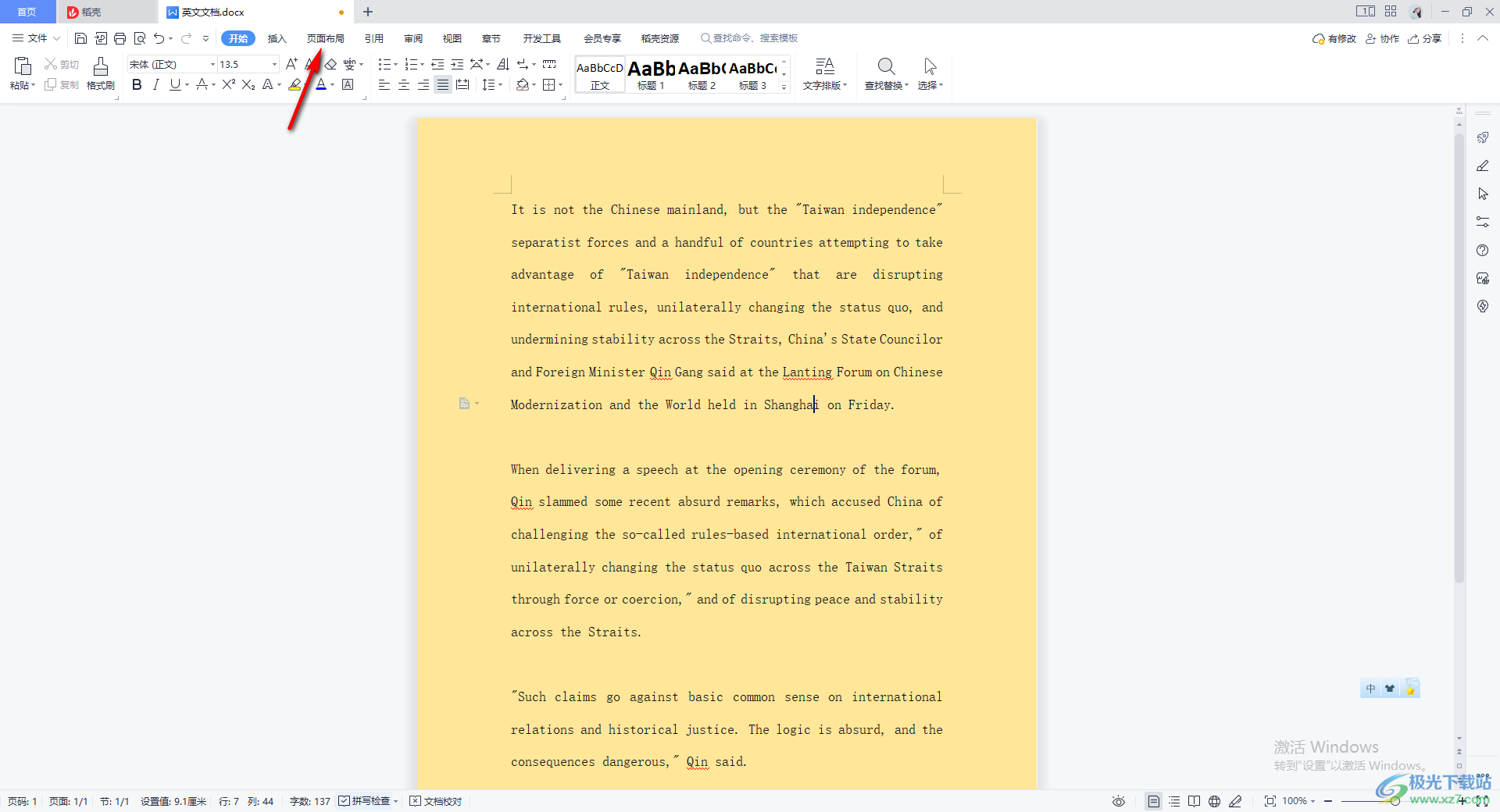Click 协作 Collaborate button

(x=1382, y=38)
